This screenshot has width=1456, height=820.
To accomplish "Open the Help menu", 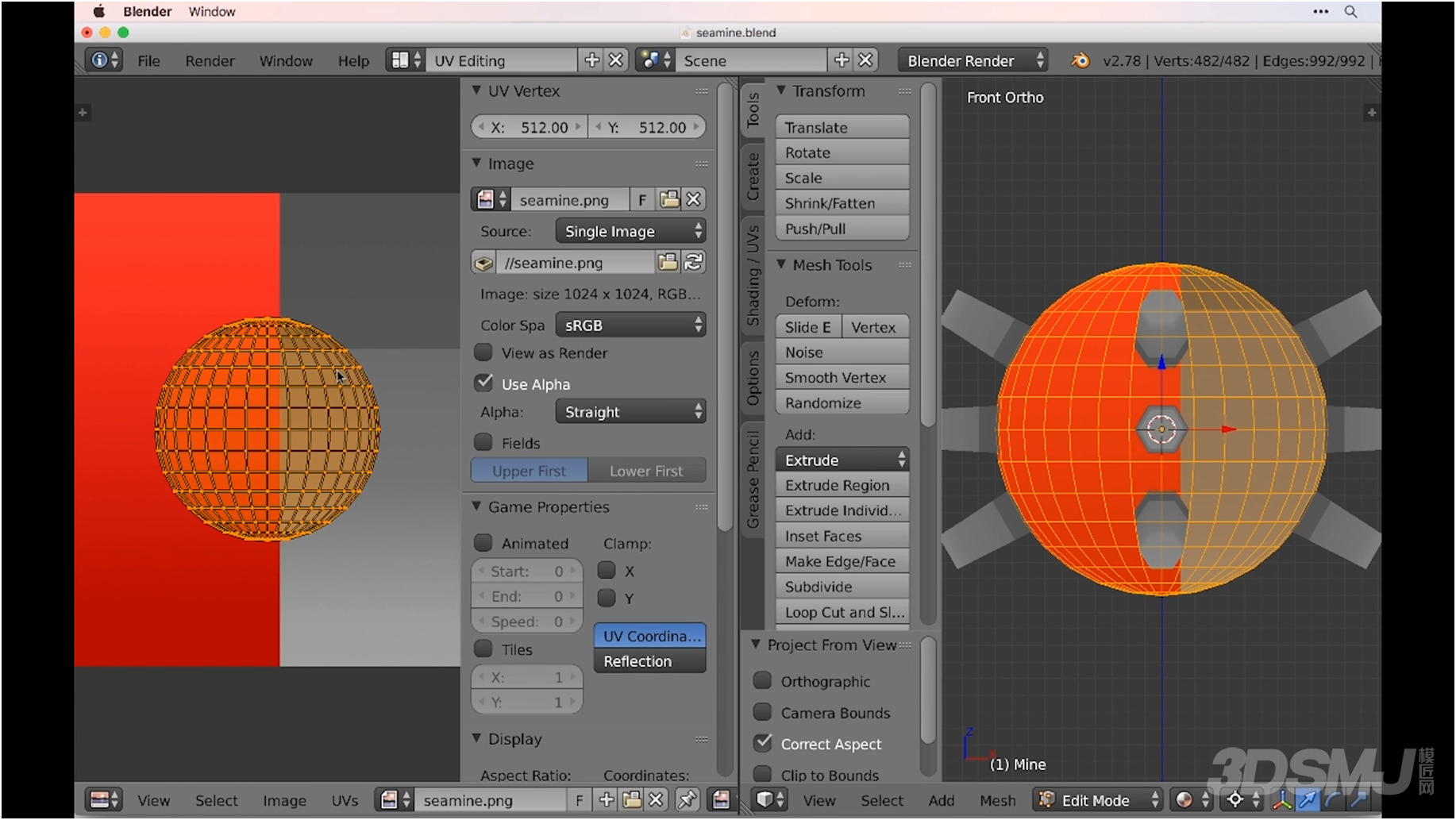I will (353, 60).
